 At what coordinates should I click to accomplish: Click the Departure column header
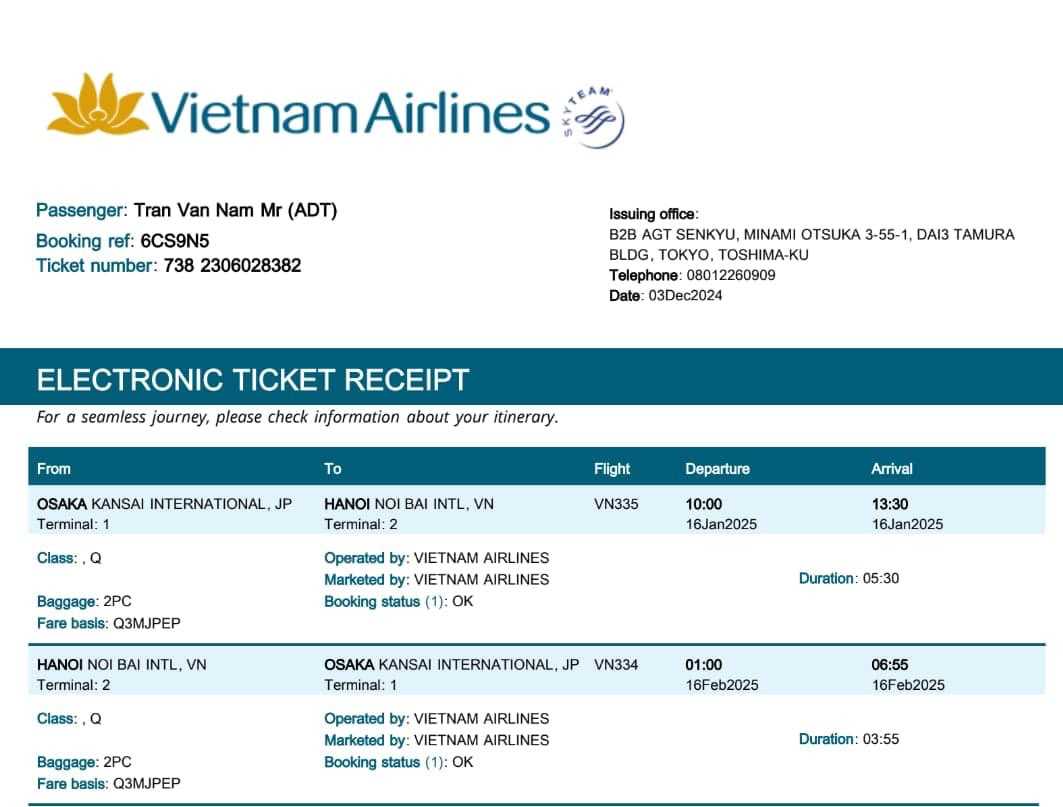point(717,468)
